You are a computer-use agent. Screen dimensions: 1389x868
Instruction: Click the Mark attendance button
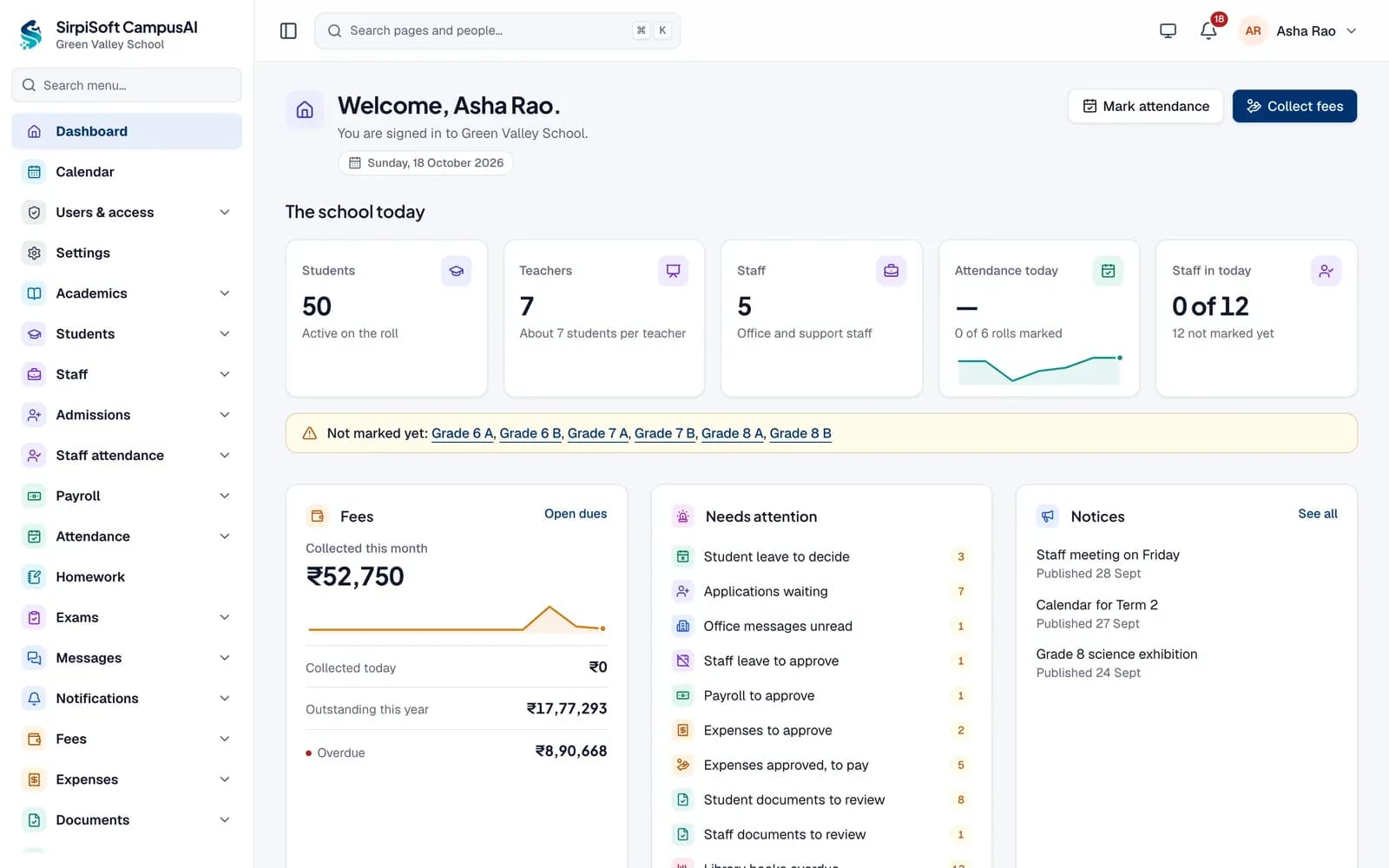pos(1145,106)
